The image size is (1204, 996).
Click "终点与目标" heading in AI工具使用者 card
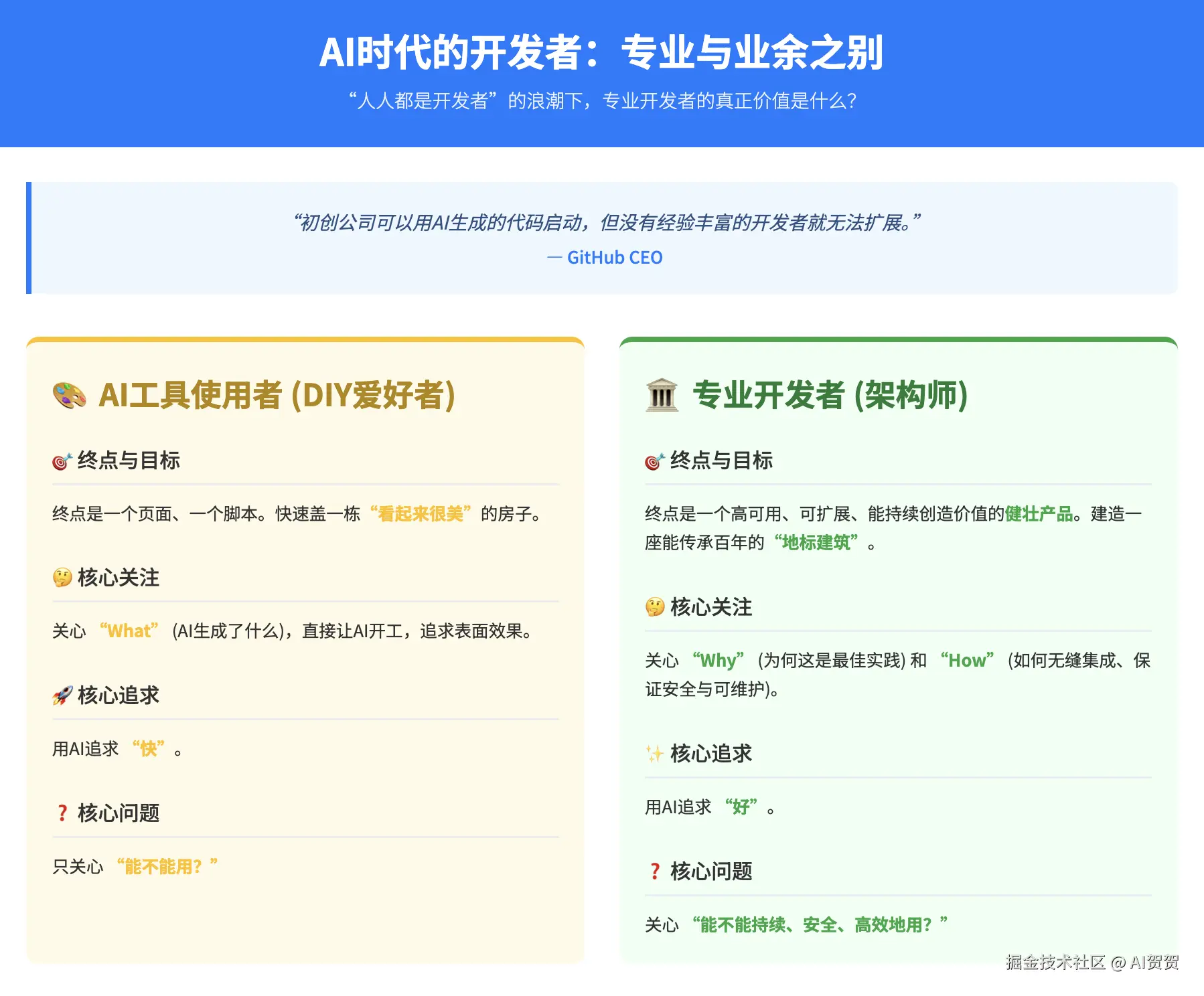[x=129, y=461]
